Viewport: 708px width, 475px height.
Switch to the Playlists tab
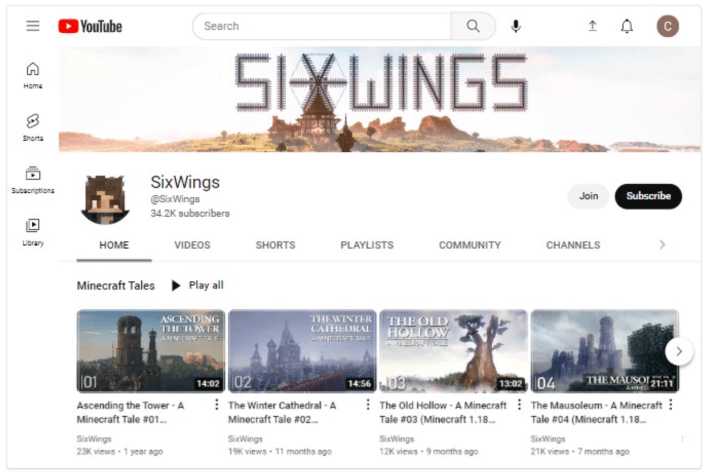click(x=366, y=245)
